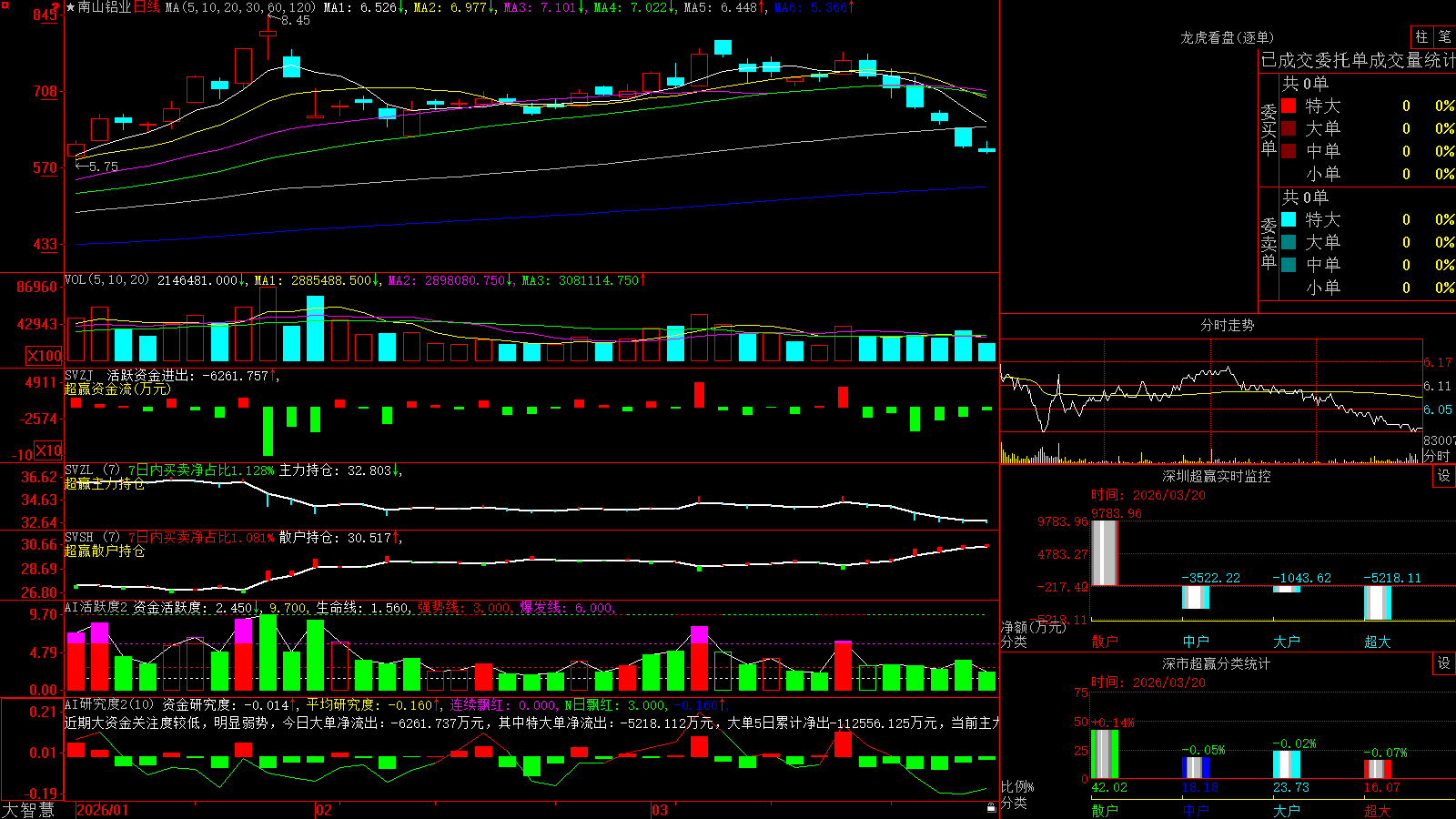Select 散户 tab under 深圳超赢实时监控
1456x819 pixels.
pyautogui.click(x=1105, y=642)
